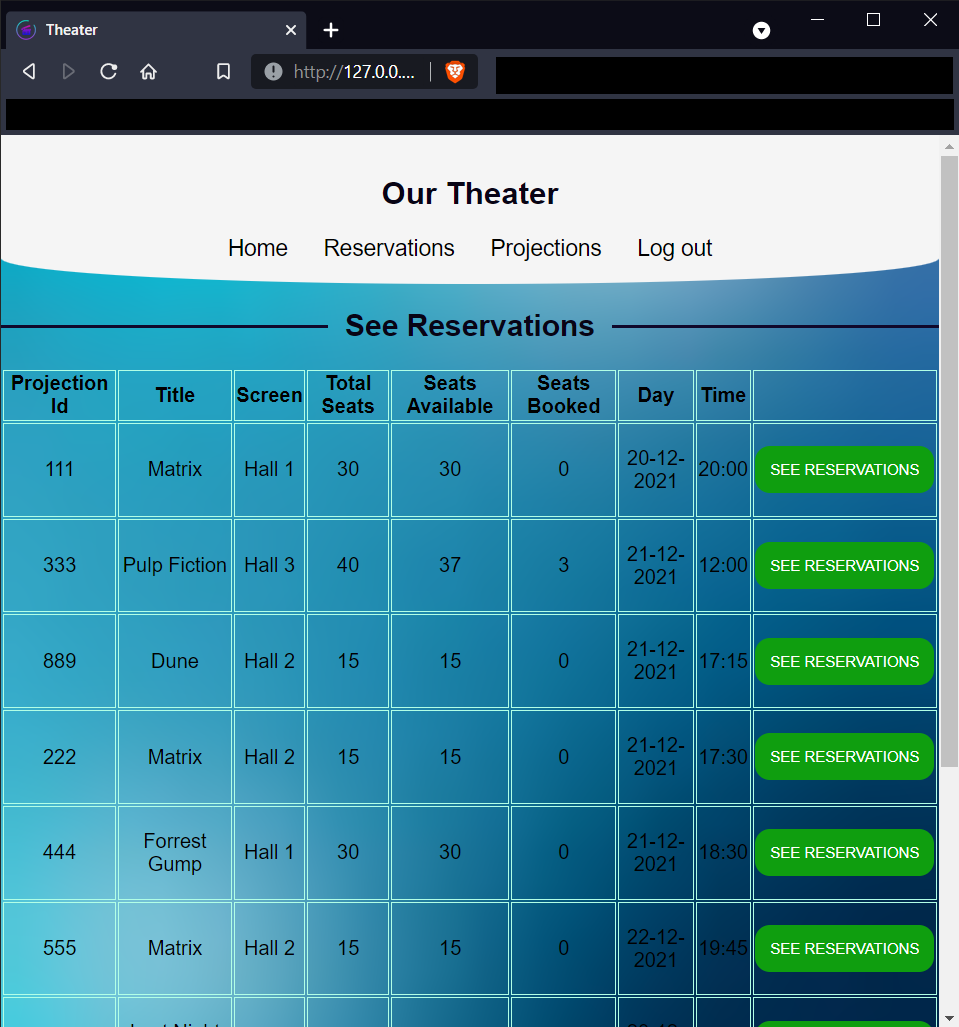Open Brave Shields lion icon
Image resolution: width=959 pixels, height=1027 pixels.
click(455, 71)
